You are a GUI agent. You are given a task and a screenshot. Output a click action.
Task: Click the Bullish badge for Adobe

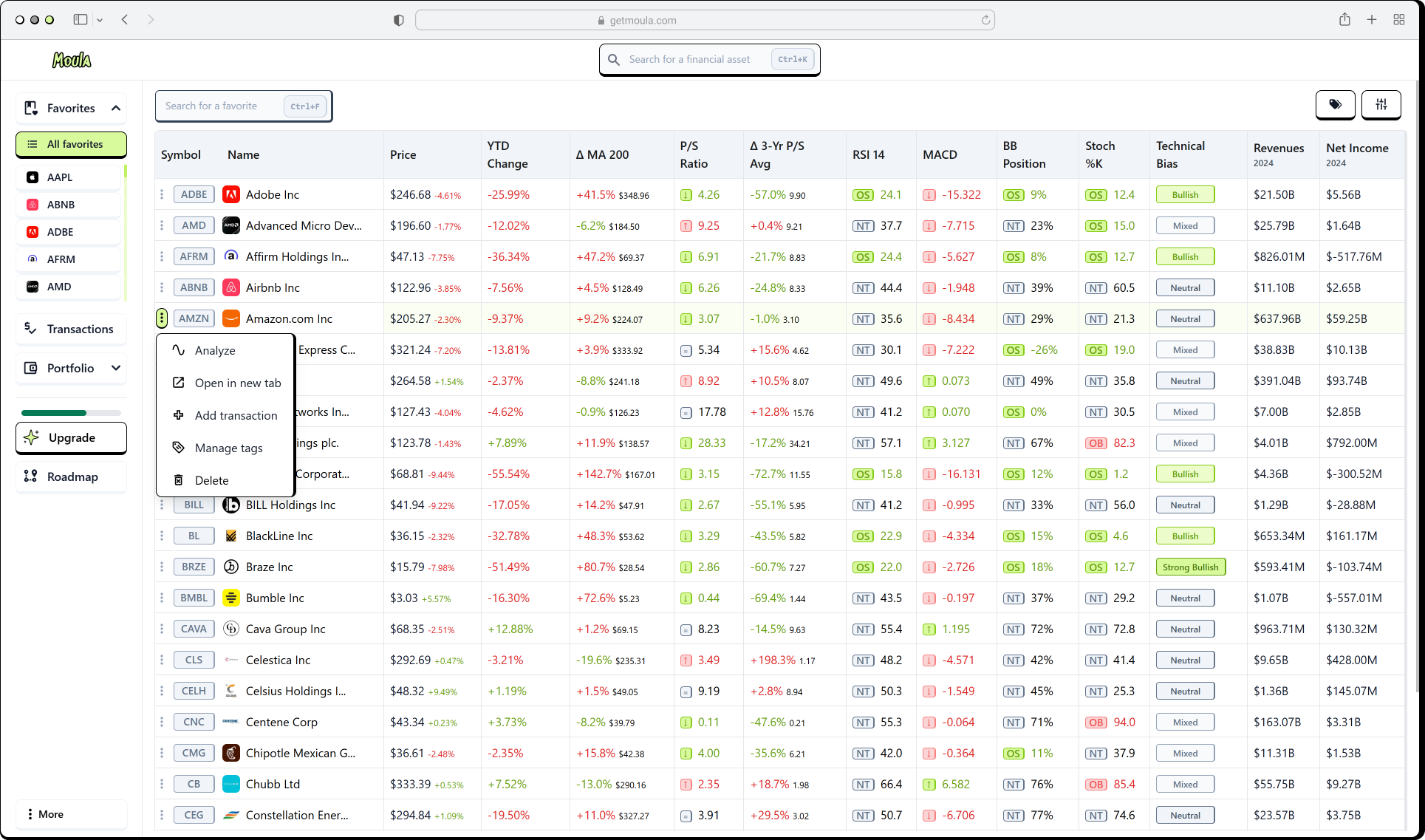pos(1186,194)
